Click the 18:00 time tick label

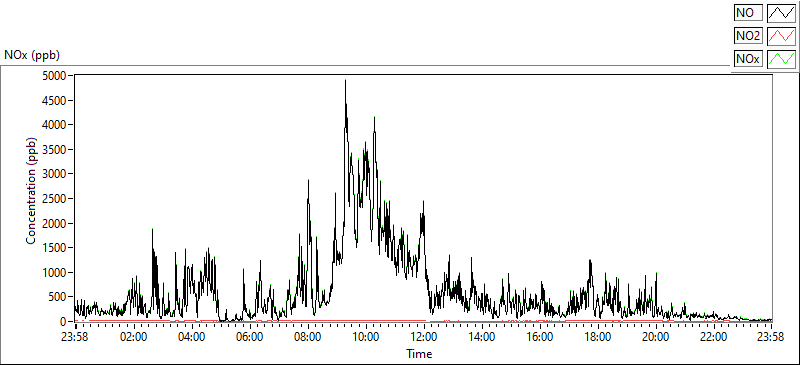point(597,337)
